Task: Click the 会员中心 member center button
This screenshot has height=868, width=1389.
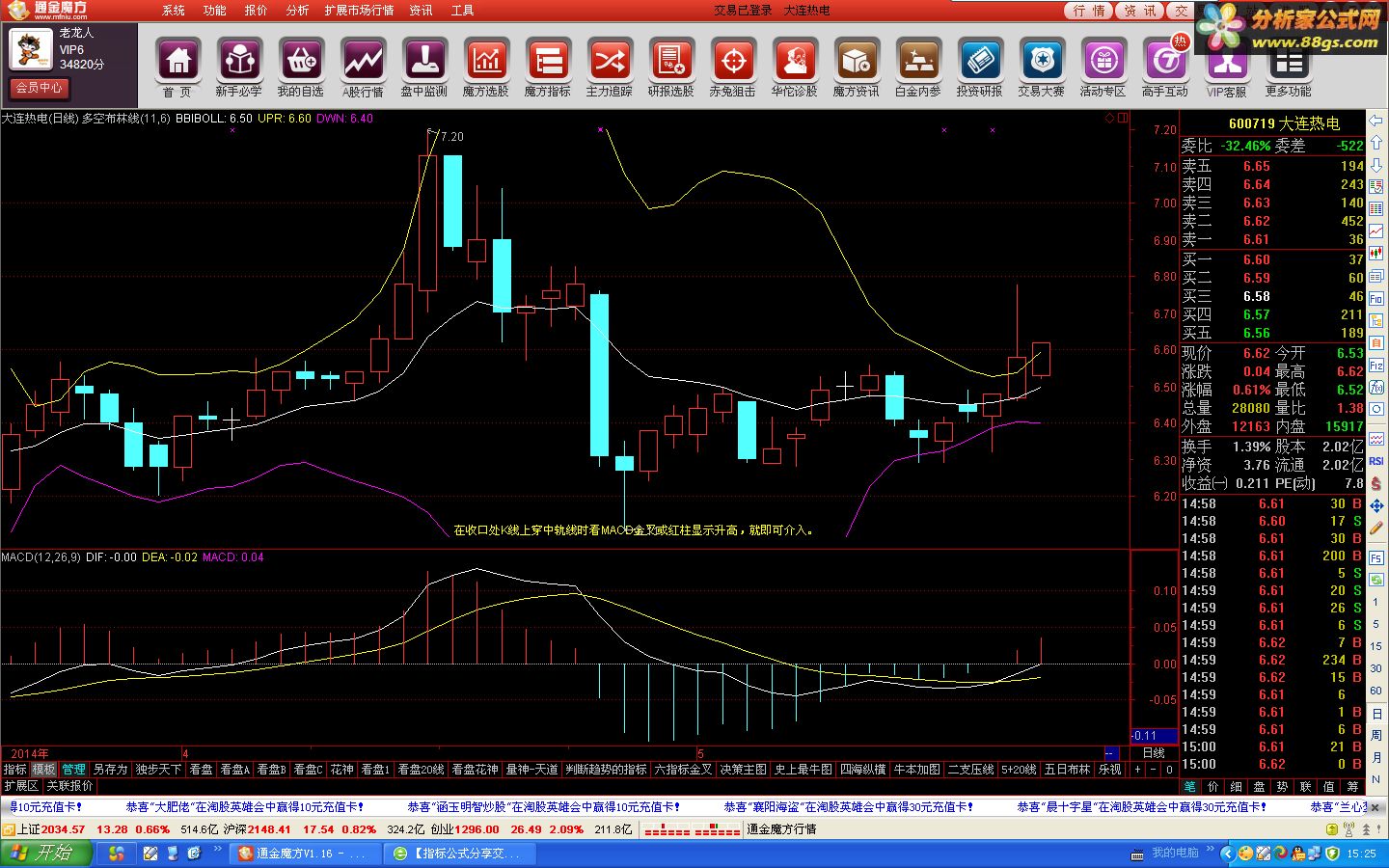Action: [39, 88]
